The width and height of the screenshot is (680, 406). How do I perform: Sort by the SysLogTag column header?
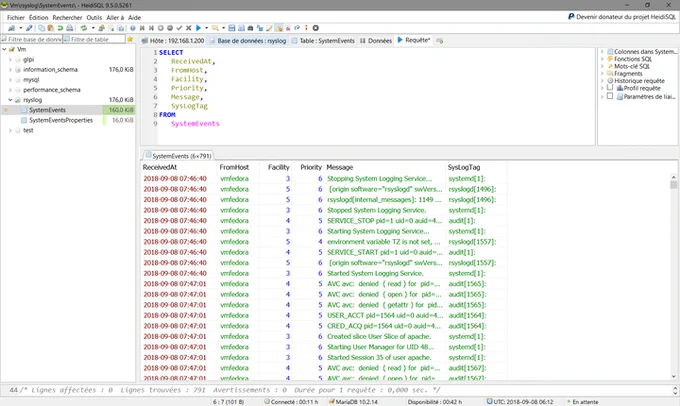476,167
